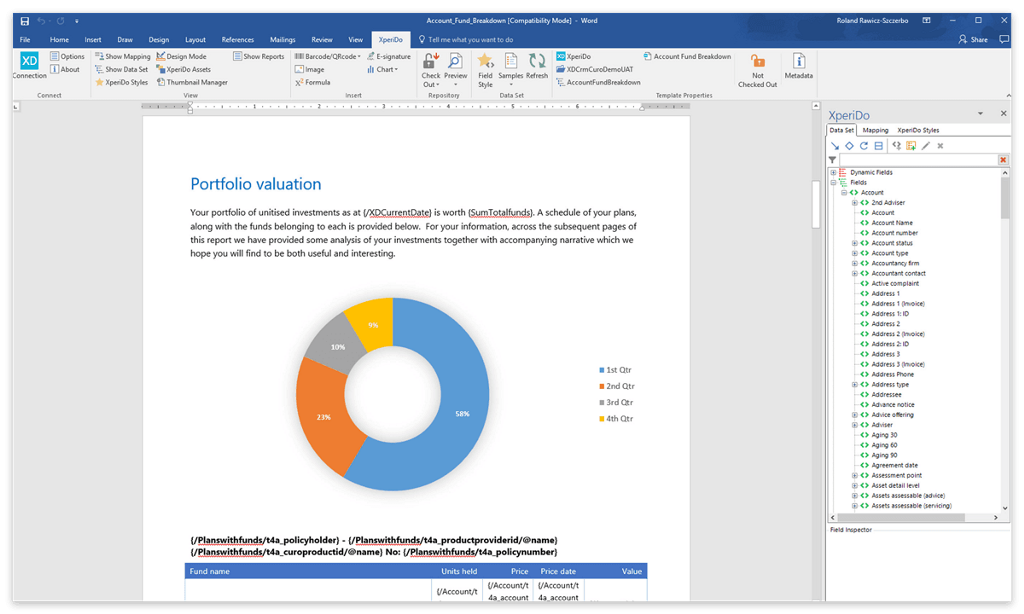The image size is (1024, 614).
Task: Open the Thumbnail Manager
Action: point(192,82)
